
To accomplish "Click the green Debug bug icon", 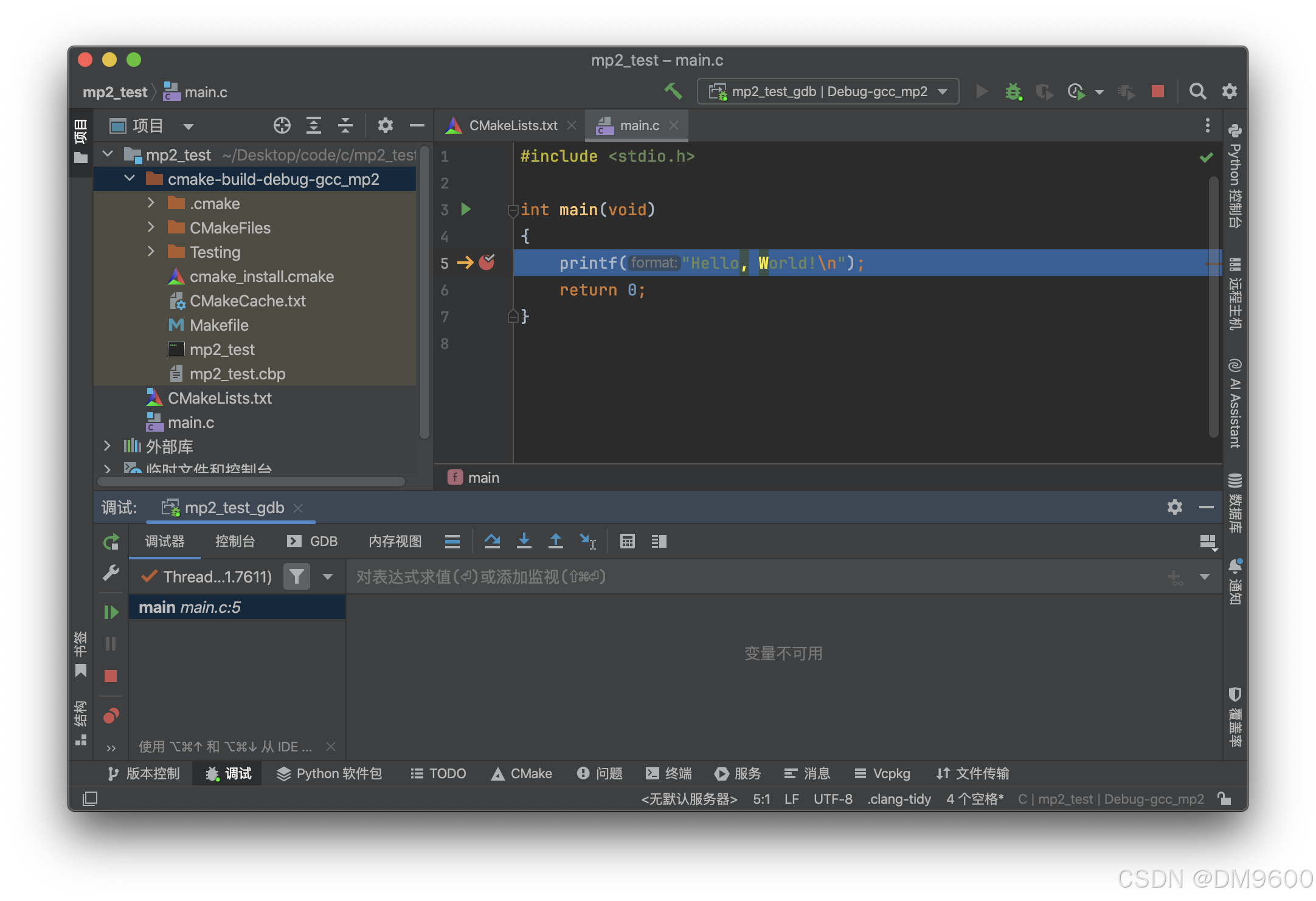I will pos(1013,91).
